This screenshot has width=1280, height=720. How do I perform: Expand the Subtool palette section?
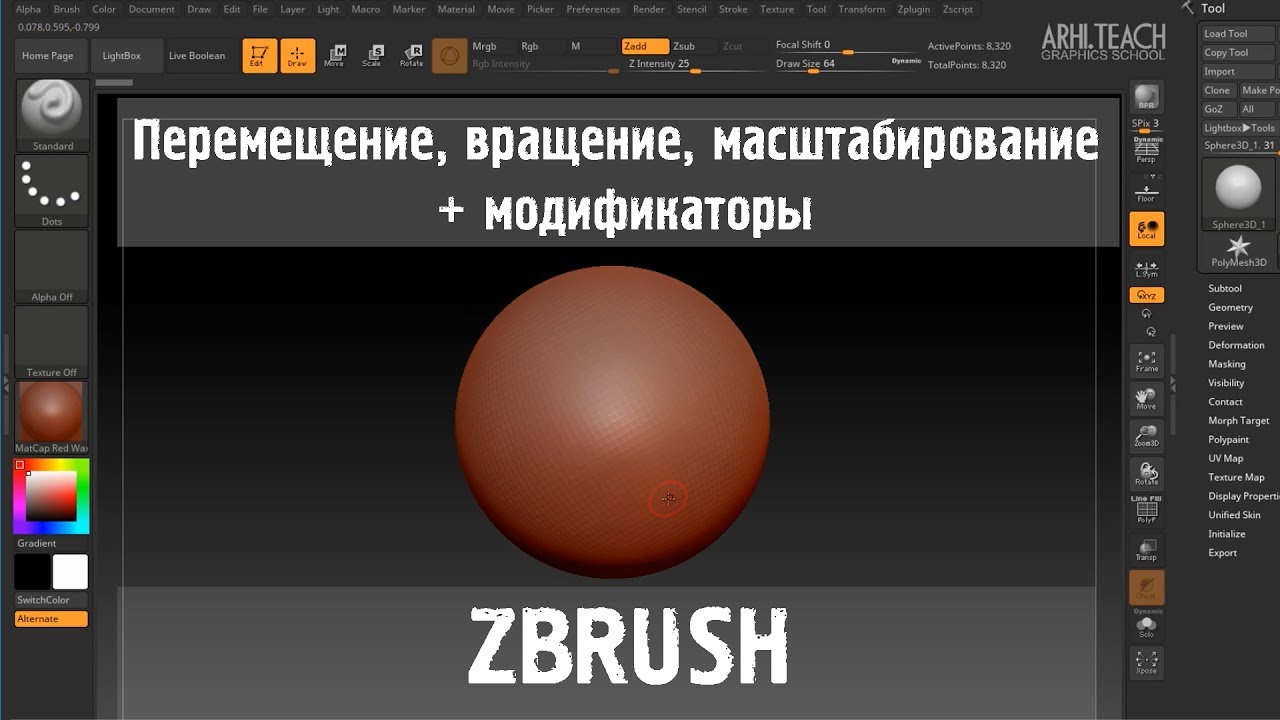(1225, 288)
